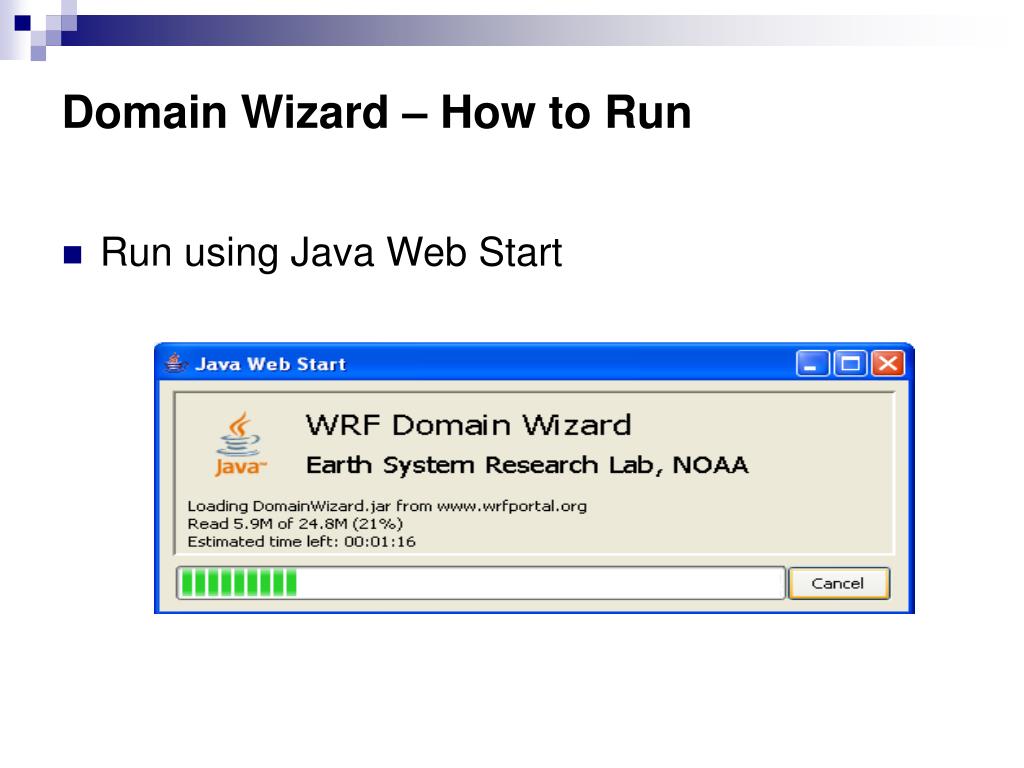Close the Java Web Start window

coord(888,363)
